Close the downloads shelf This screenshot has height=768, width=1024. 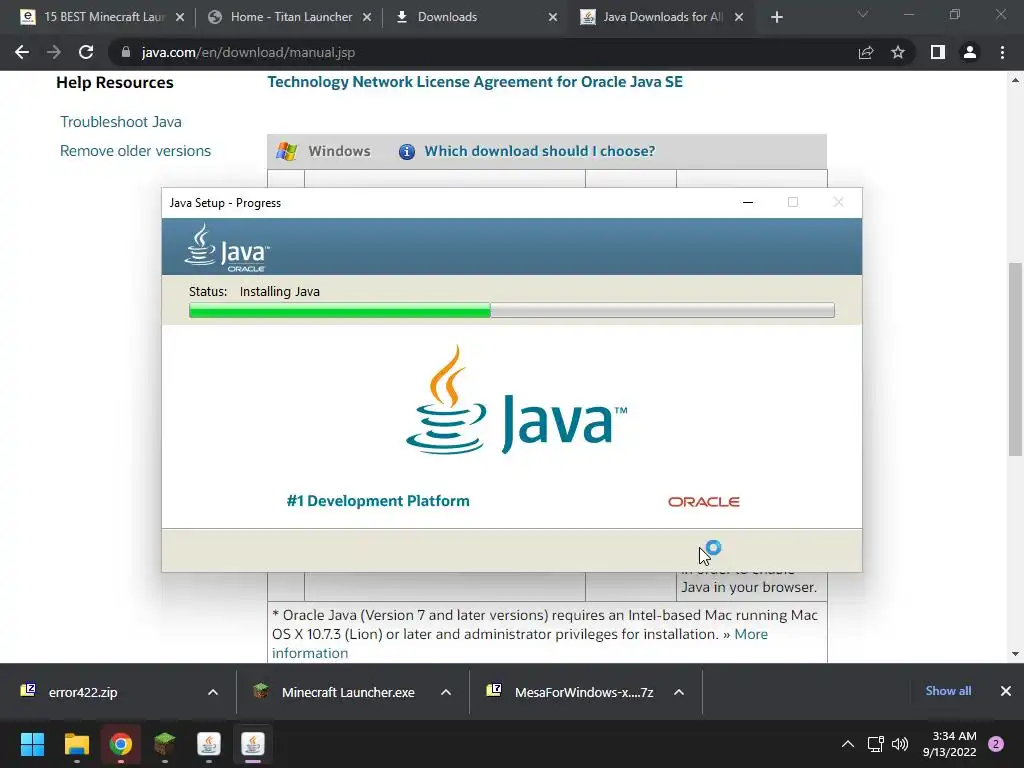click(1006, 691)
